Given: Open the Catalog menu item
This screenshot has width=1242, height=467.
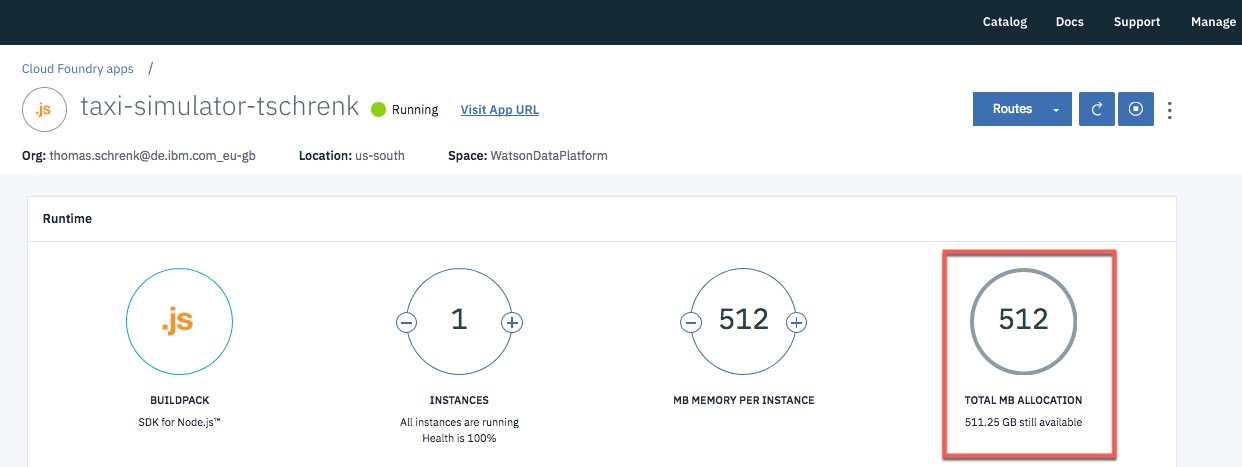Looking at the screenshot, I should click(1005, 22).
